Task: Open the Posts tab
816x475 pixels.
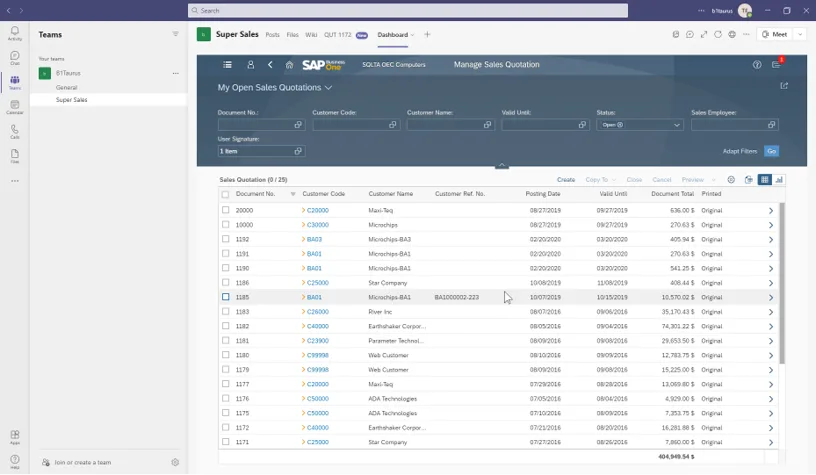Action: pos(272,35)
